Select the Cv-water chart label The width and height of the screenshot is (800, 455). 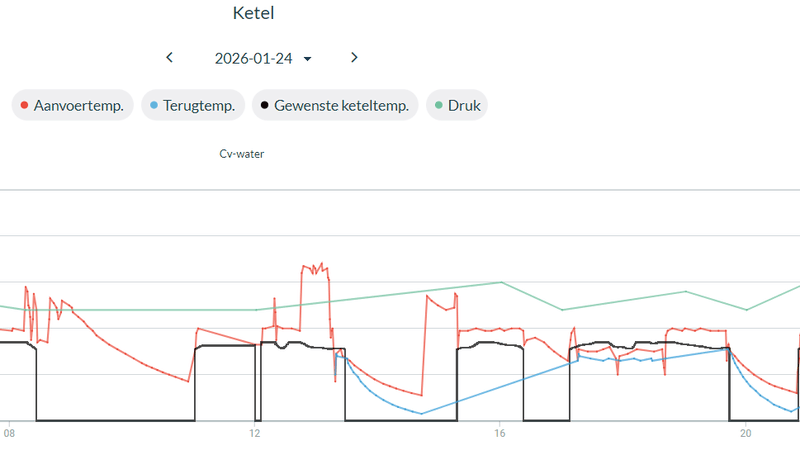[242, 154]
